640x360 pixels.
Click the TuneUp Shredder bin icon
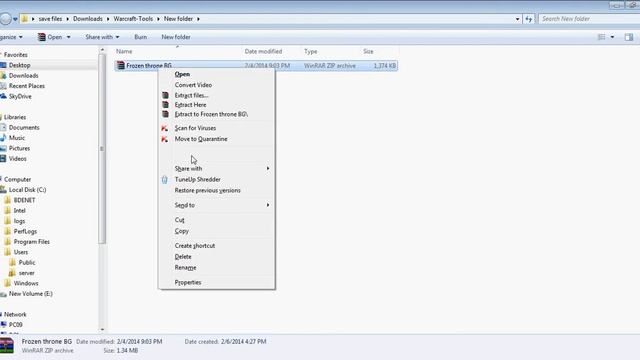[164, 179]
